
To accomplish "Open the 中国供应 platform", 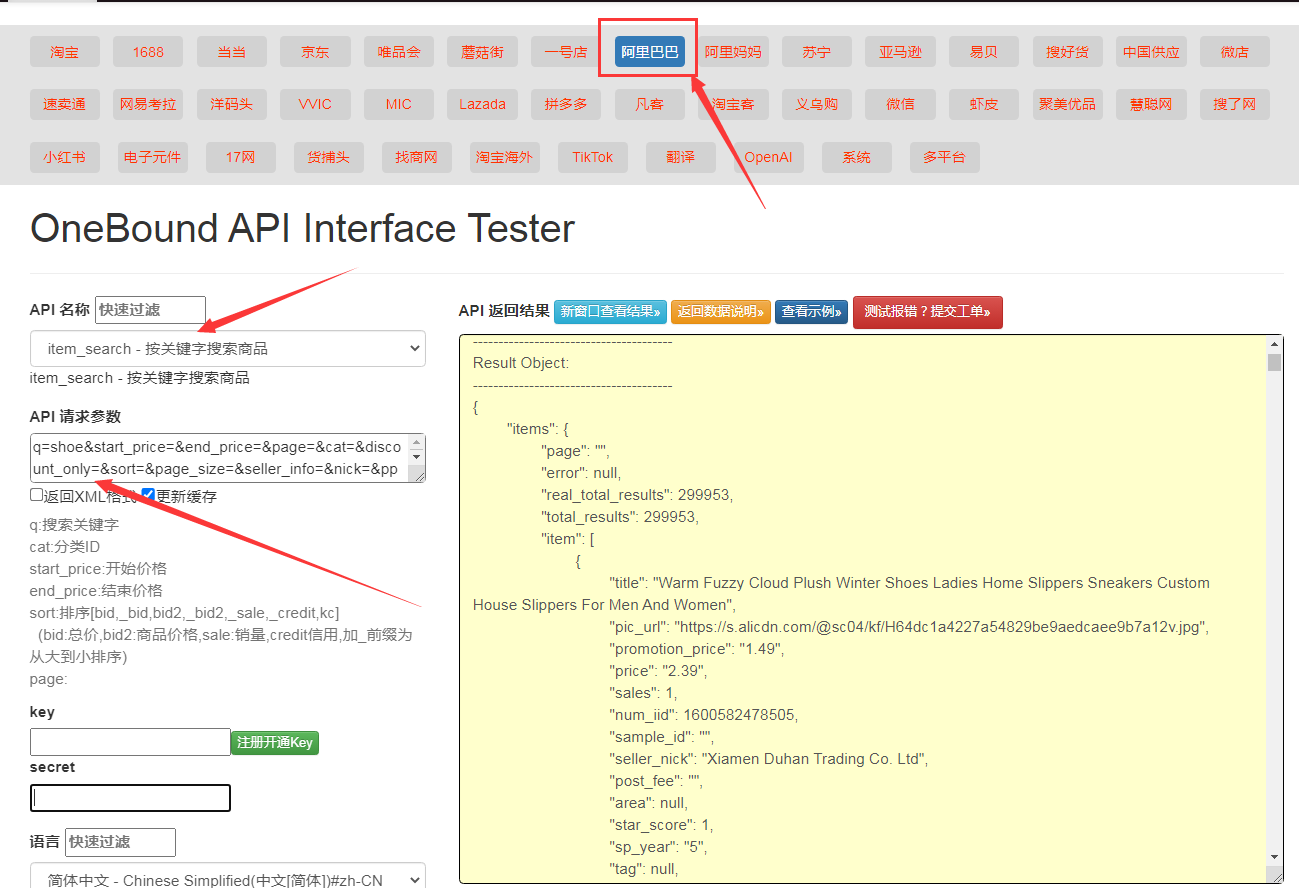I will pos(1151,52).
